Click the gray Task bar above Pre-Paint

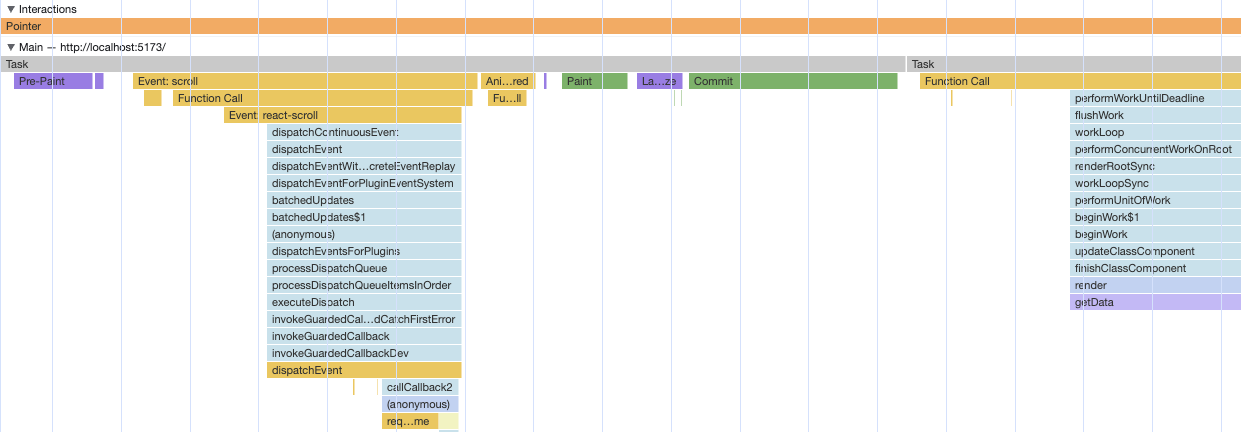tap(452, 64)
